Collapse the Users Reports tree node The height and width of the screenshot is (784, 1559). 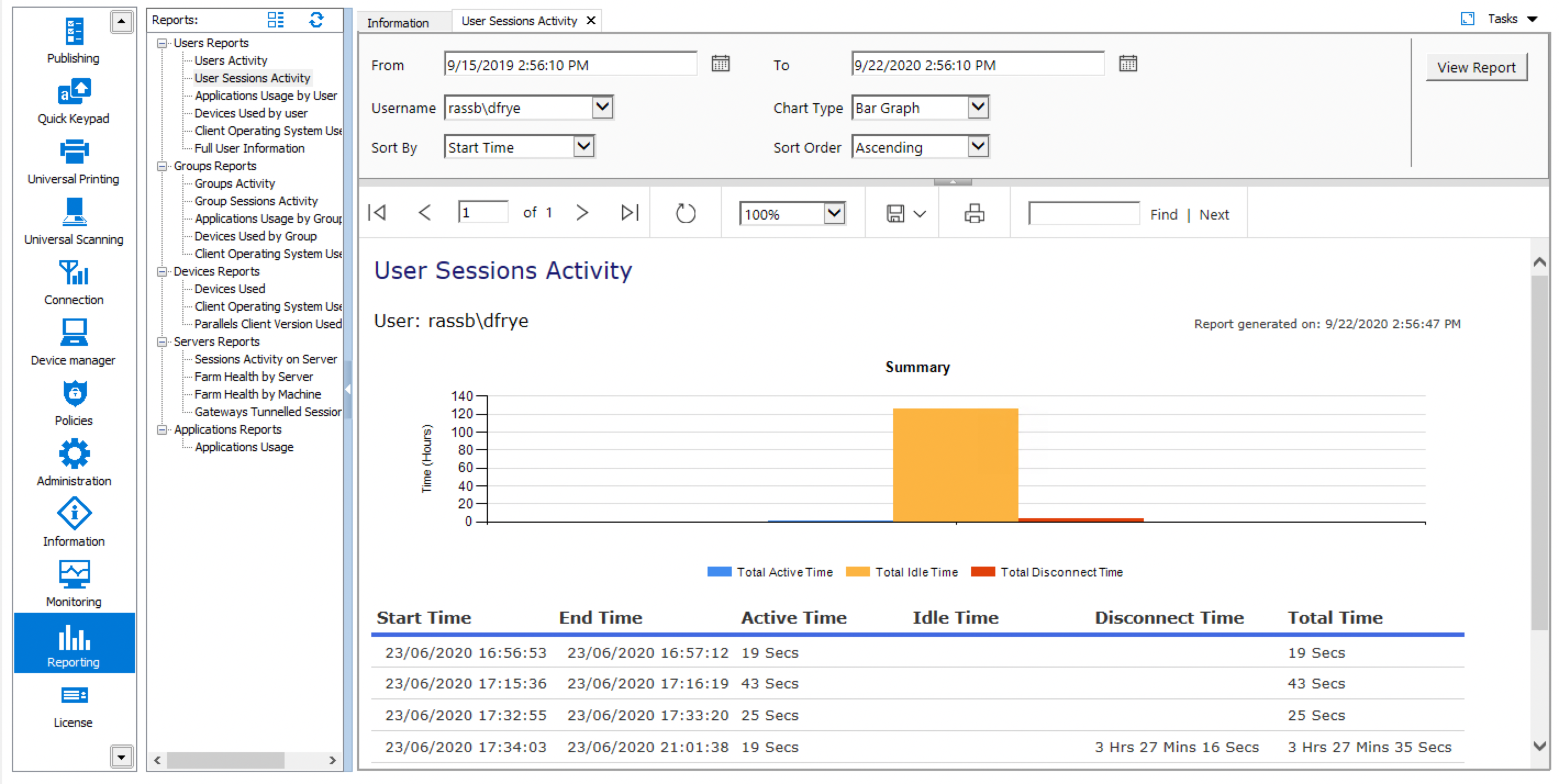coord(162,43)
